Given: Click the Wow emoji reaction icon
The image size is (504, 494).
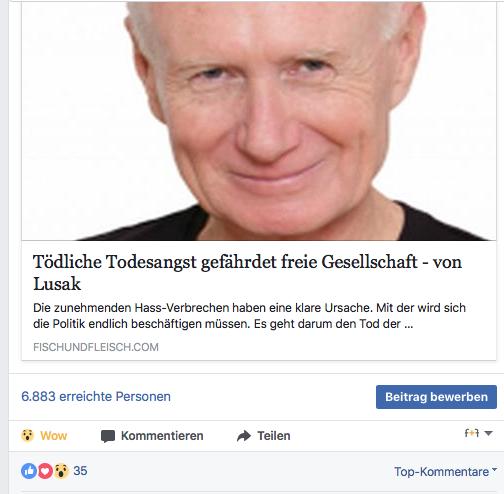Looking at the screenshot, I should pos(27,436).
